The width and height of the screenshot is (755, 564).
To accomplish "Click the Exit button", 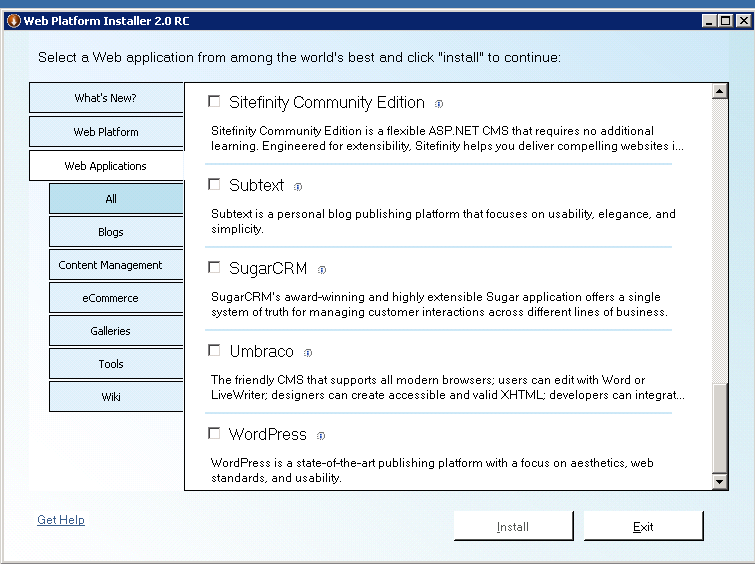I will 644,526.
